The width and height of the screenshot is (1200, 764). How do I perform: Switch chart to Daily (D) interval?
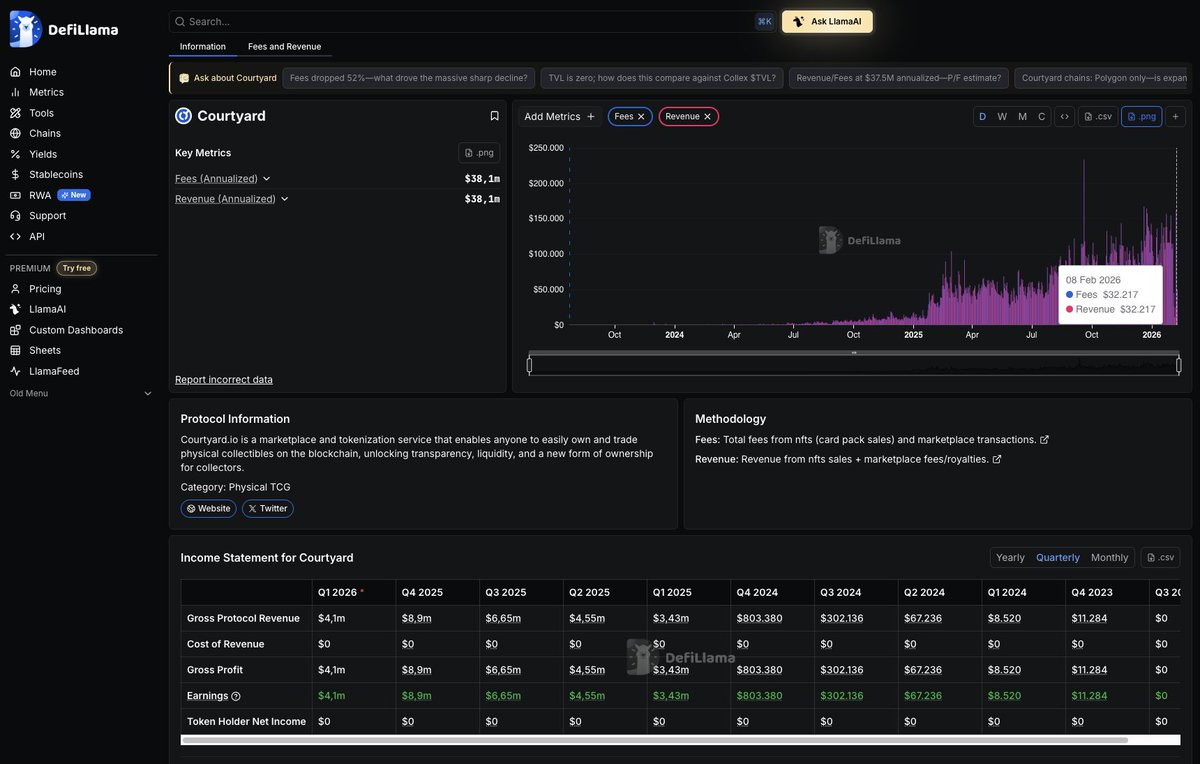point(982,116)
